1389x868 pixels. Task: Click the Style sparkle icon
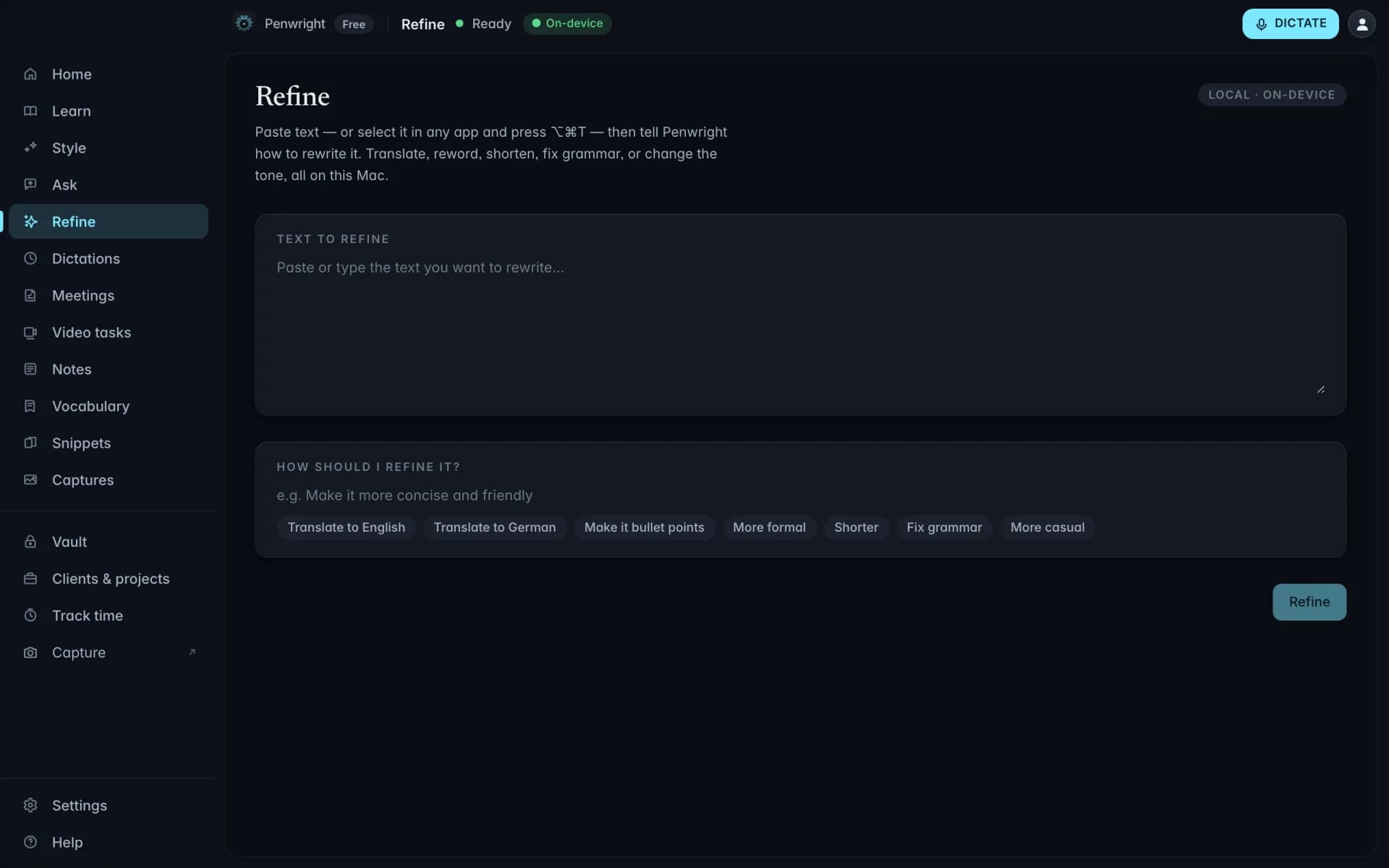point(30,148)
